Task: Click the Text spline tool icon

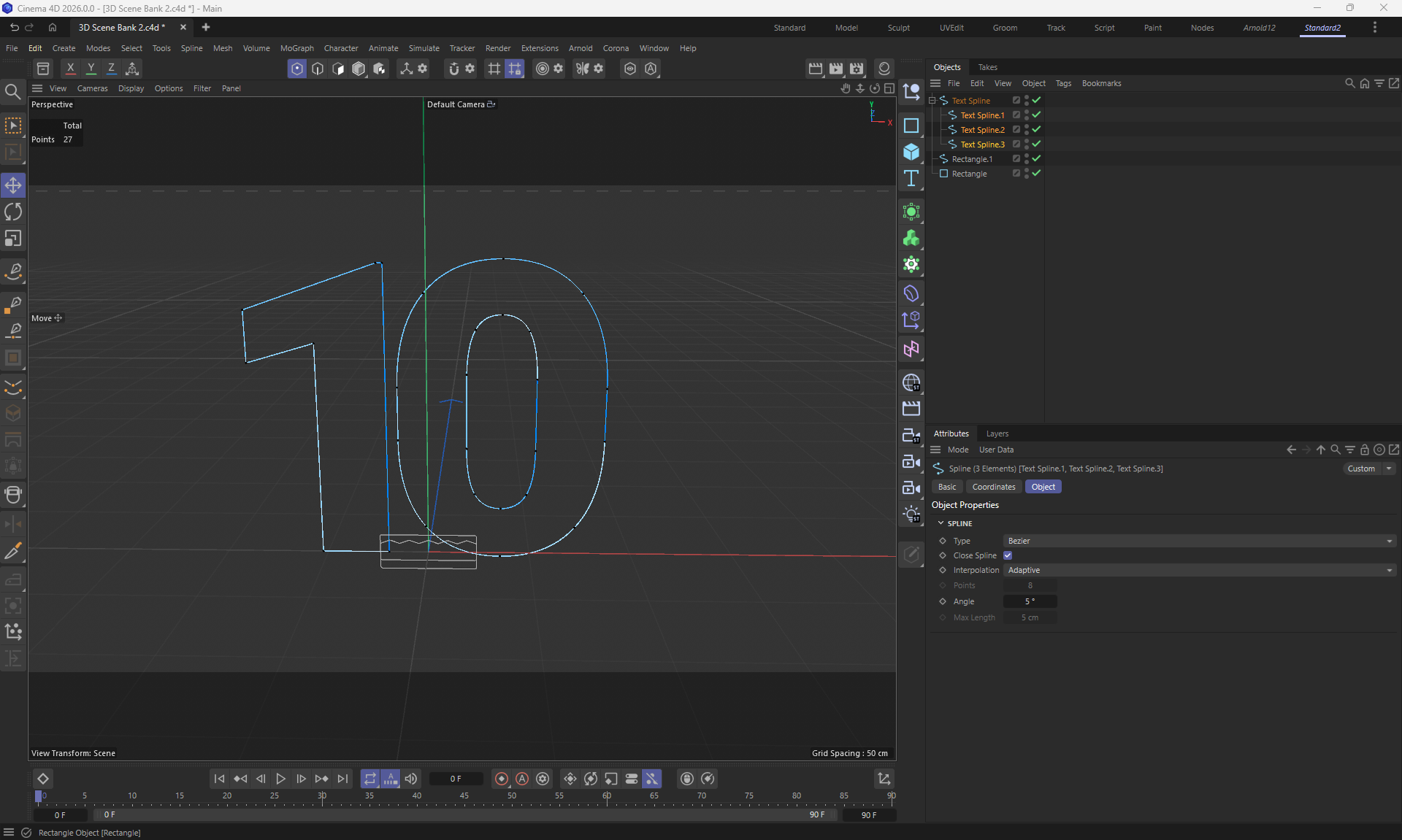Action: (x=911, y=179)
